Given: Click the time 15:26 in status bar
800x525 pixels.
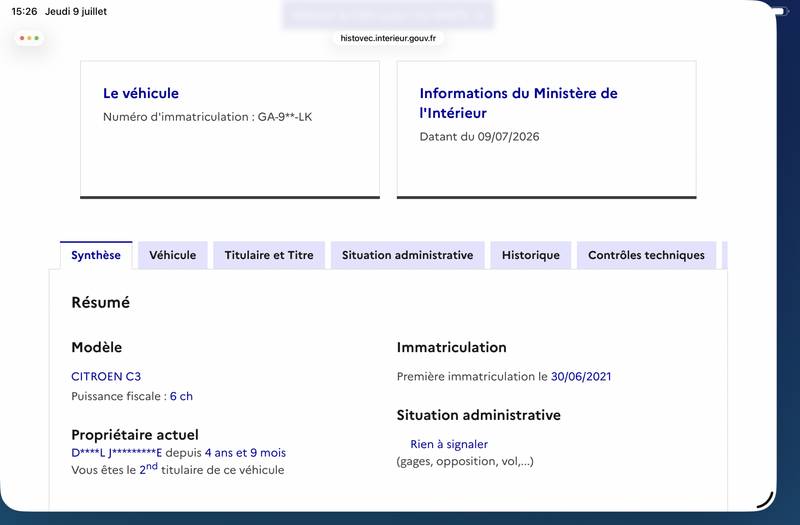Looking at the screenshot, I should click(x=24, y=11).
